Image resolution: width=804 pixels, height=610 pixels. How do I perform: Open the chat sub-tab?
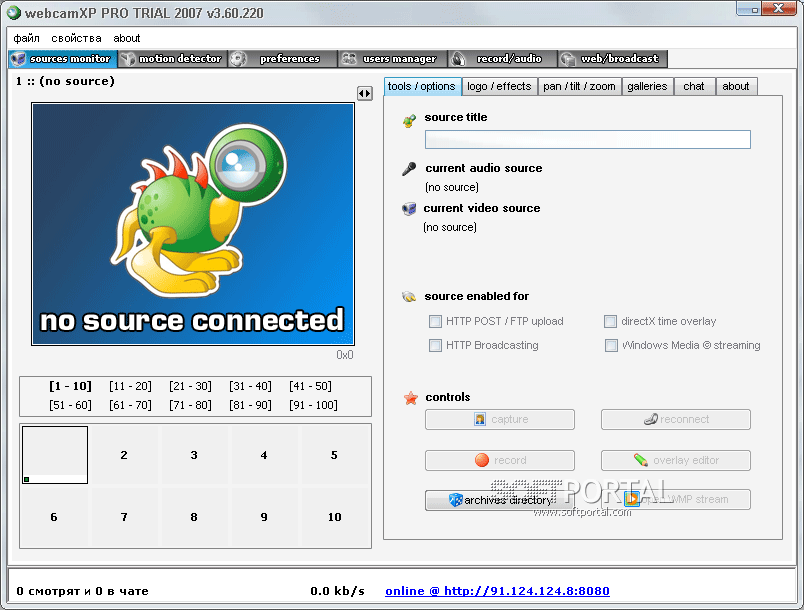point(694,87)
